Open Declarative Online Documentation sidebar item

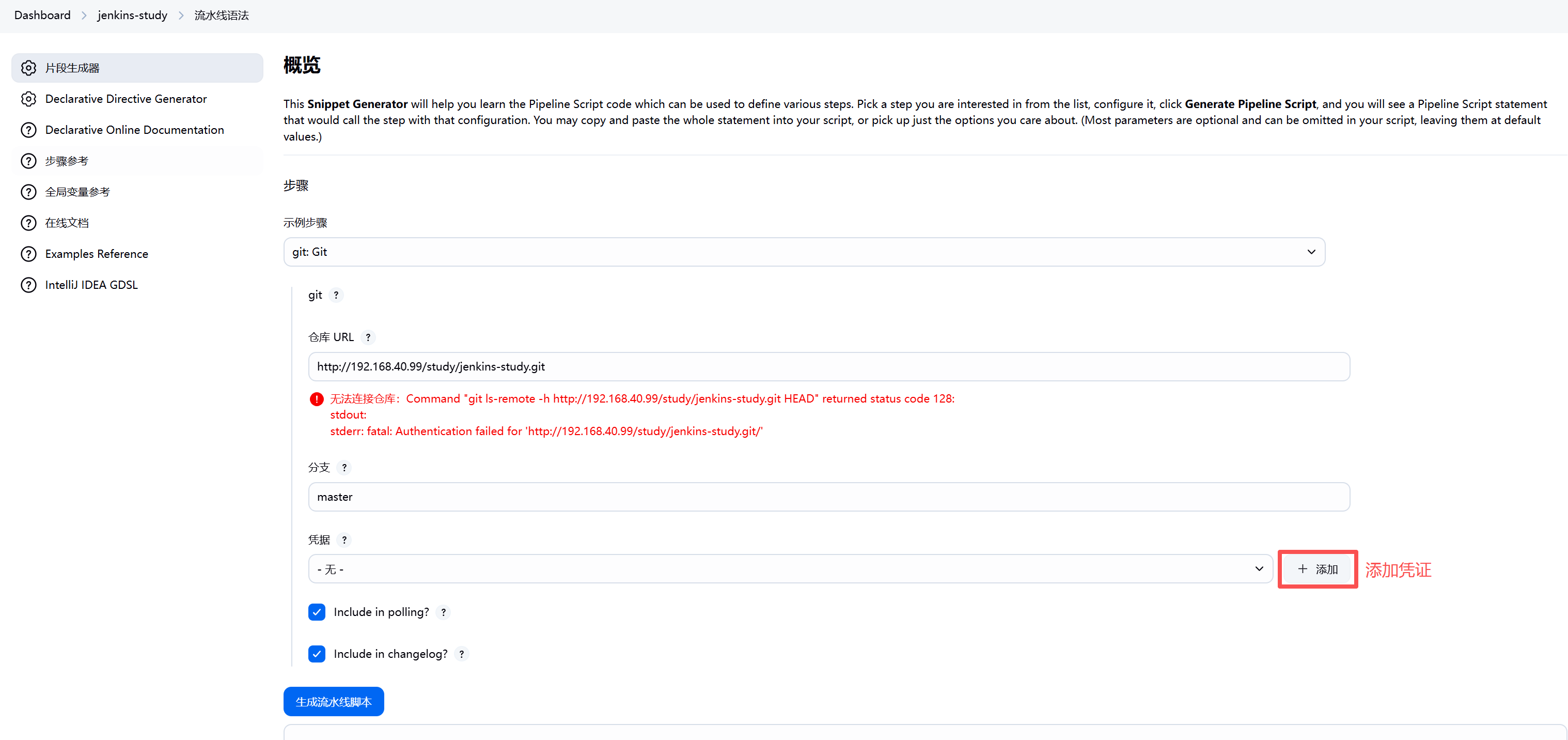pos(134,130)
